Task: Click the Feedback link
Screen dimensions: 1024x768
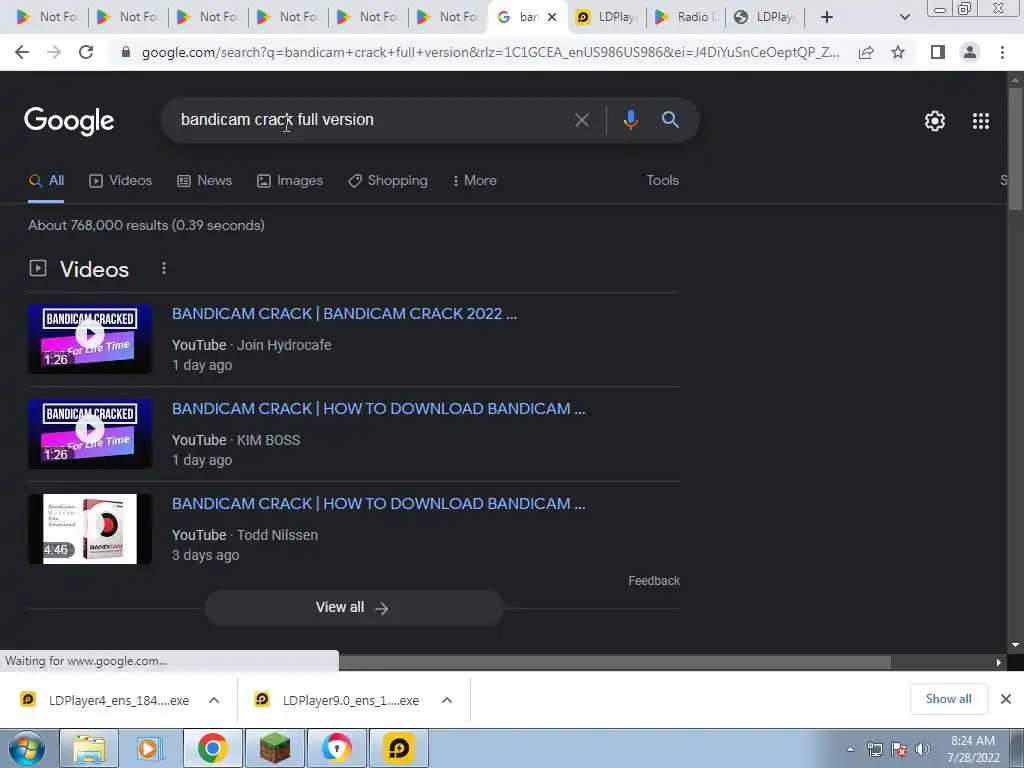Action: click(654, 581)
